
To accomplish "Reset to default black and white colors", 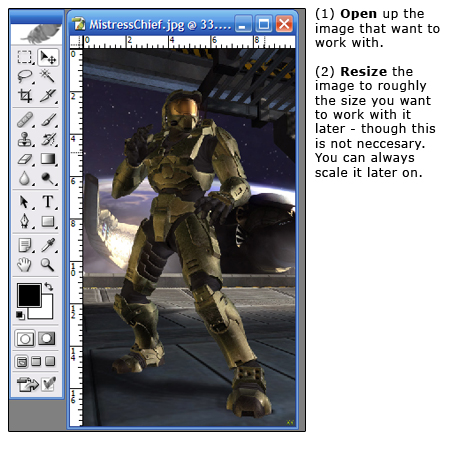I will pyautogui.click(x=20, y=315).
